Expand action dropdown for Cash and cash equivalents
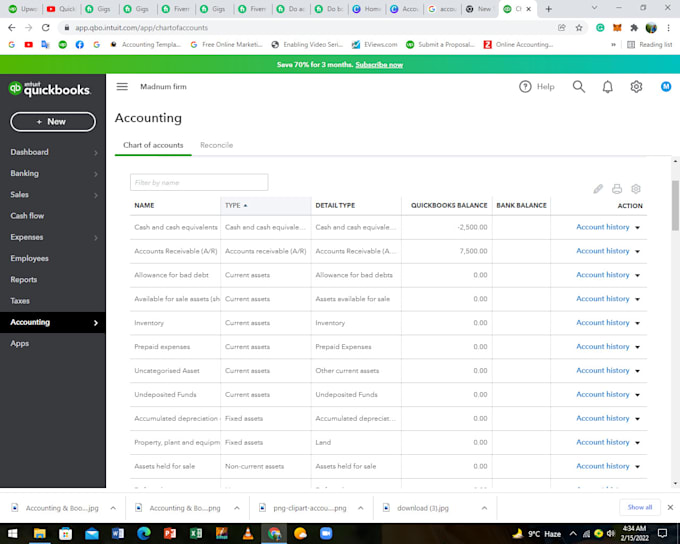The height and width of the screenshot is (544, 680). click(x=638, y=227)
